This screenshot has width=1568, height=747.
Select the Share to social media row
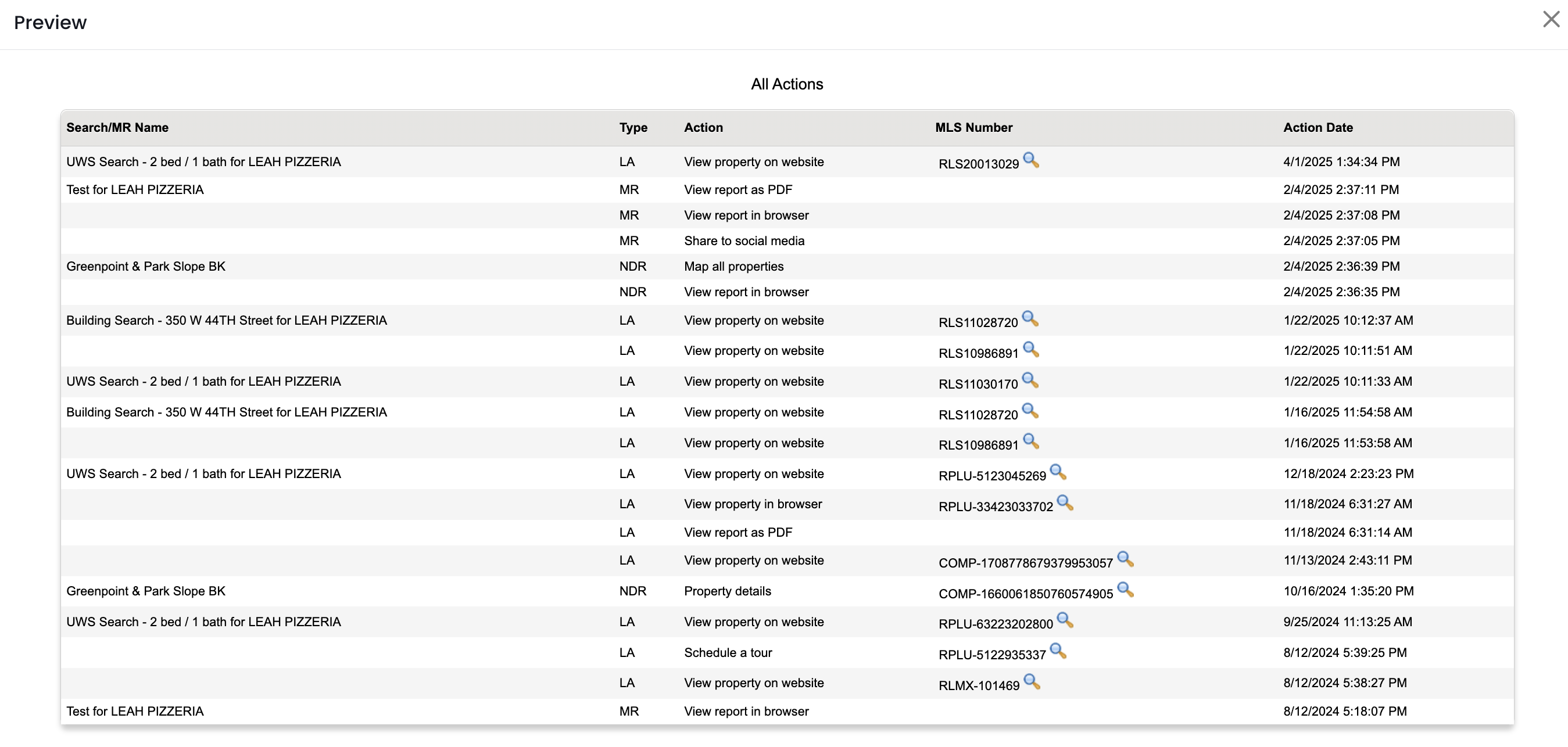(744, 241)
